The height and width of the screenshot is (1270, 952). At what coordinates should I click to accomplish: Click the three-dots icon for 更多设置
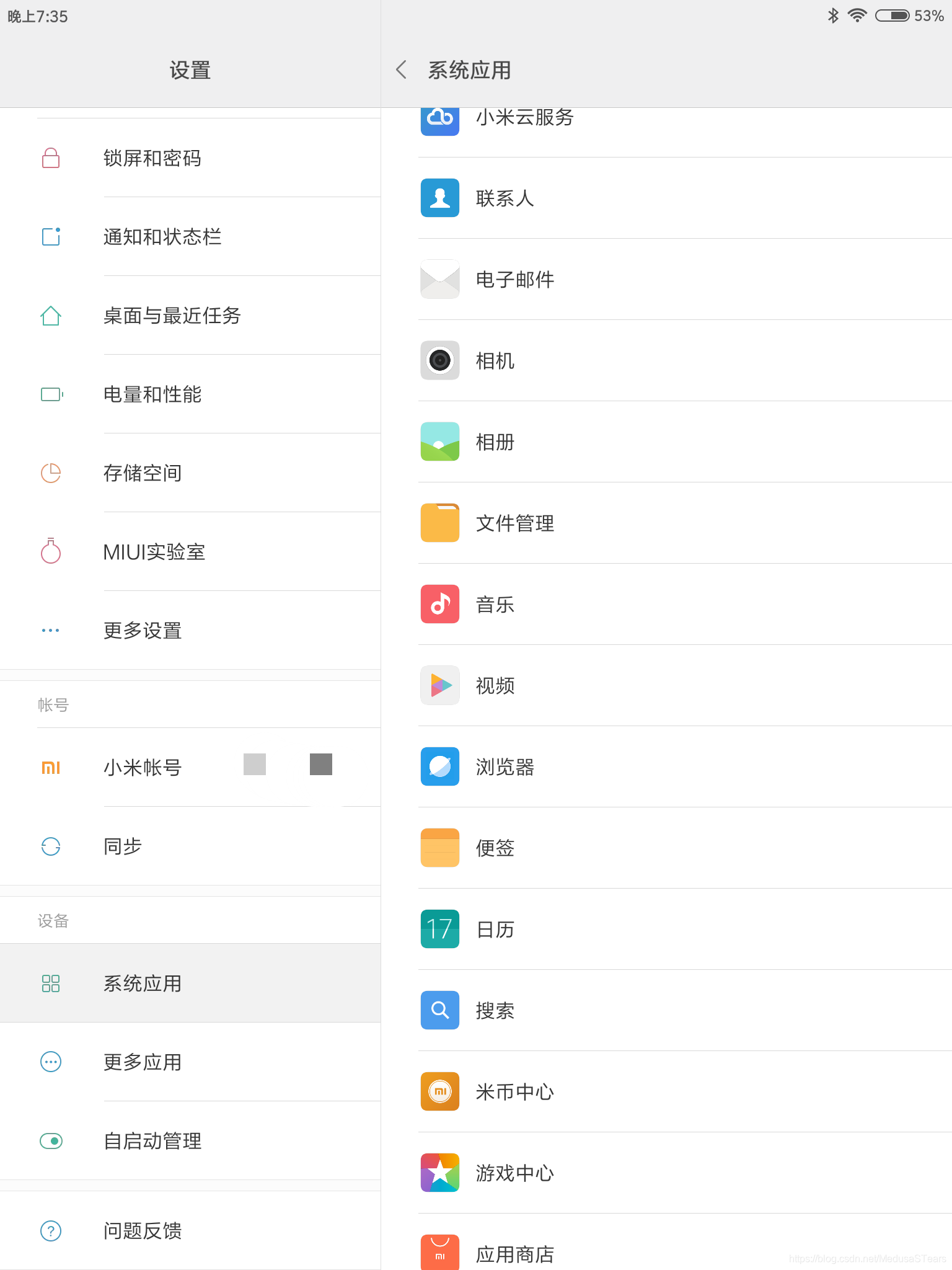click(x=51, y=631)
